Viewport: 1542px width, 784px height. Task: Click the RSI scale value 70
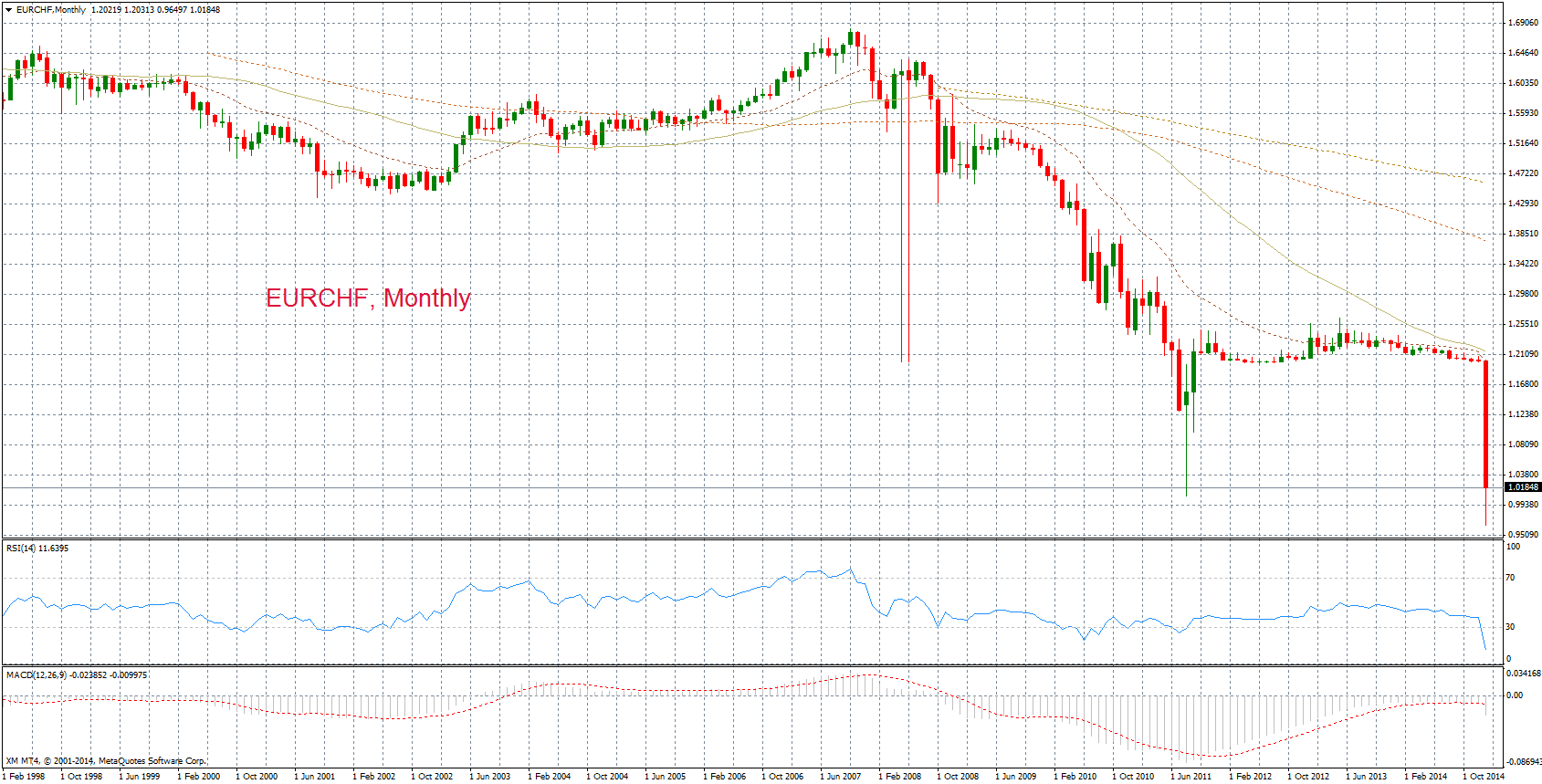pyautogui.click(x=1510, y=577)
